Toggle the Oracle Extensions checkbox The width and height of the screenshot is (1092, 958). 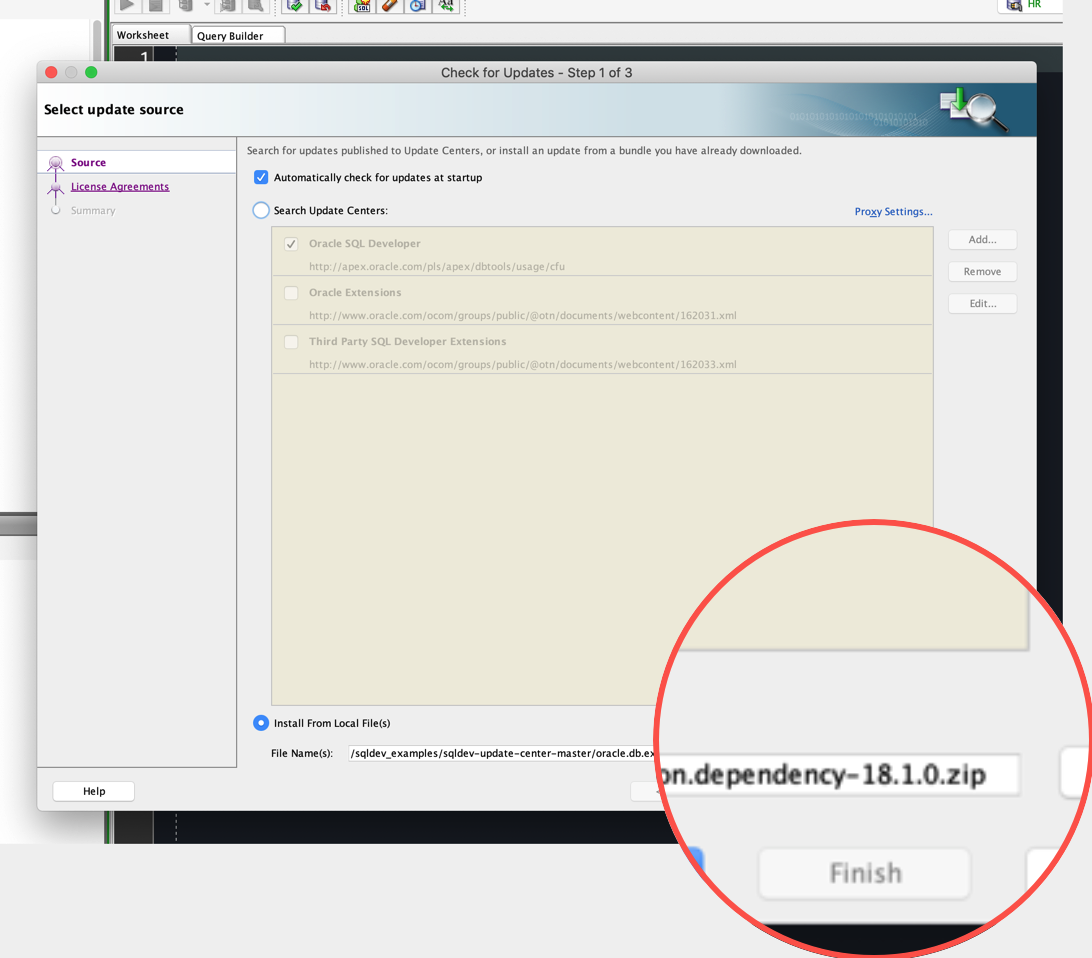coord(291,293)
